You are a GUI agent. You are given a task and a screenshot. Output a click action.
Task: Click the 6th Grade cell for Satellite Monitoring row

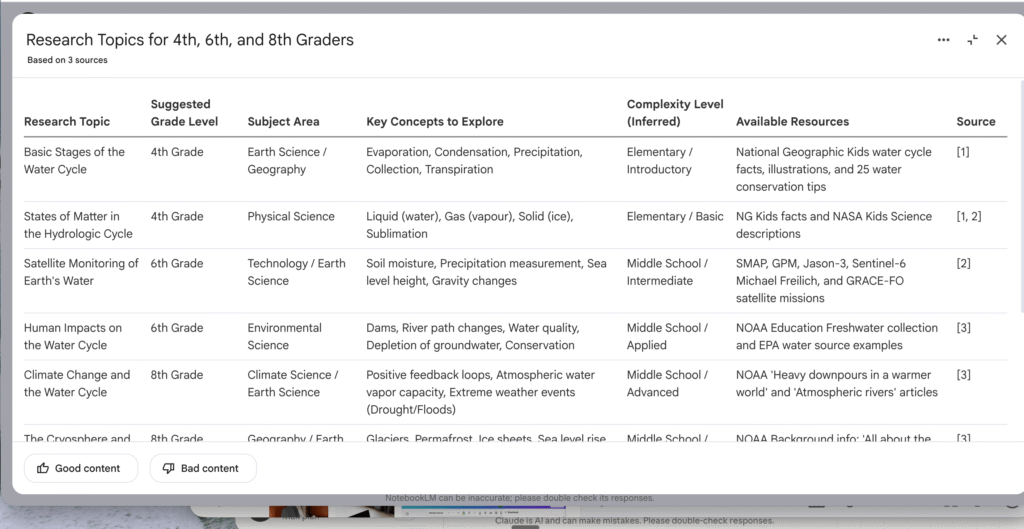click(177, 264)
